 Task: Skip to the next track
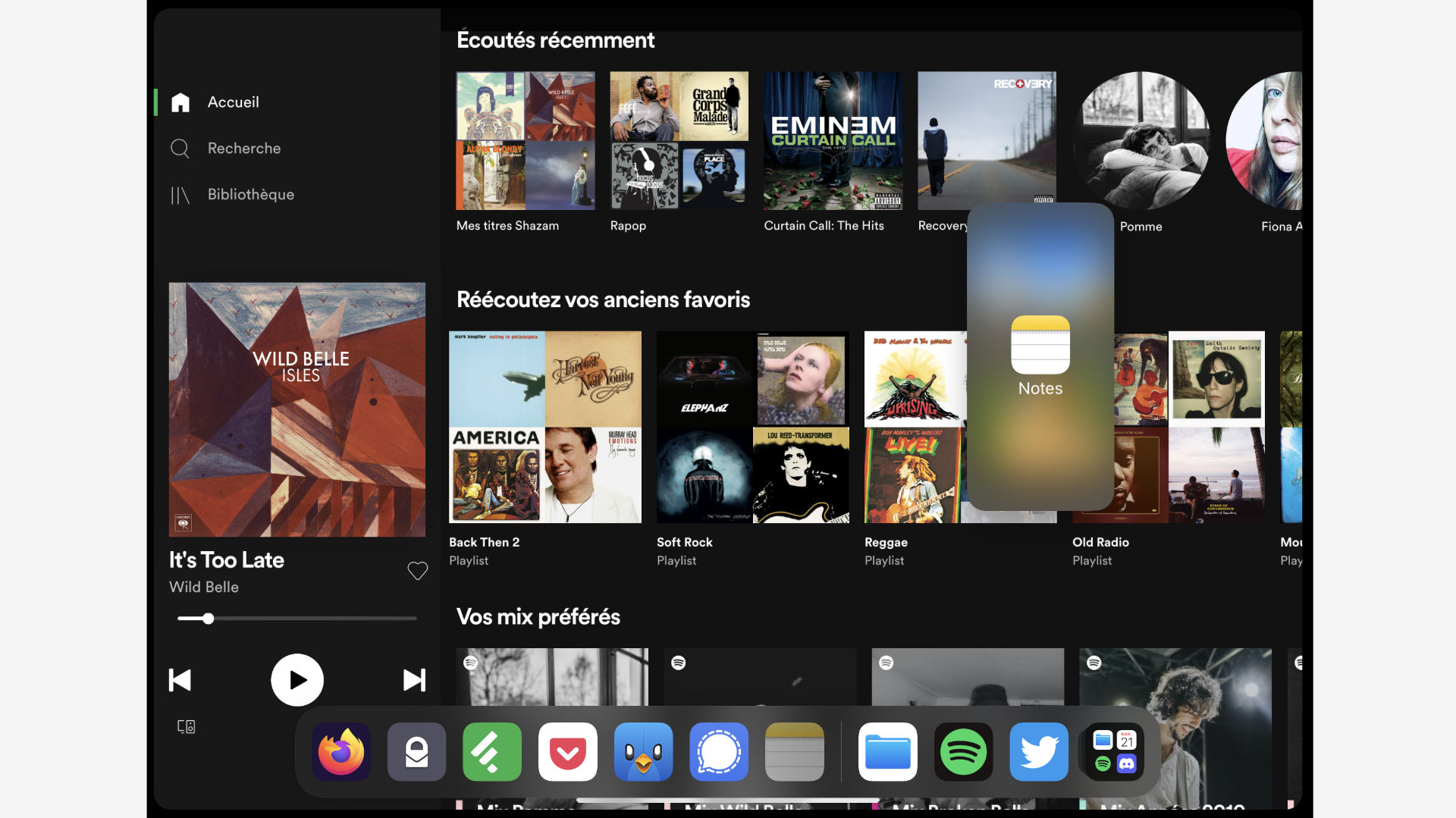[x=414, y=680]
